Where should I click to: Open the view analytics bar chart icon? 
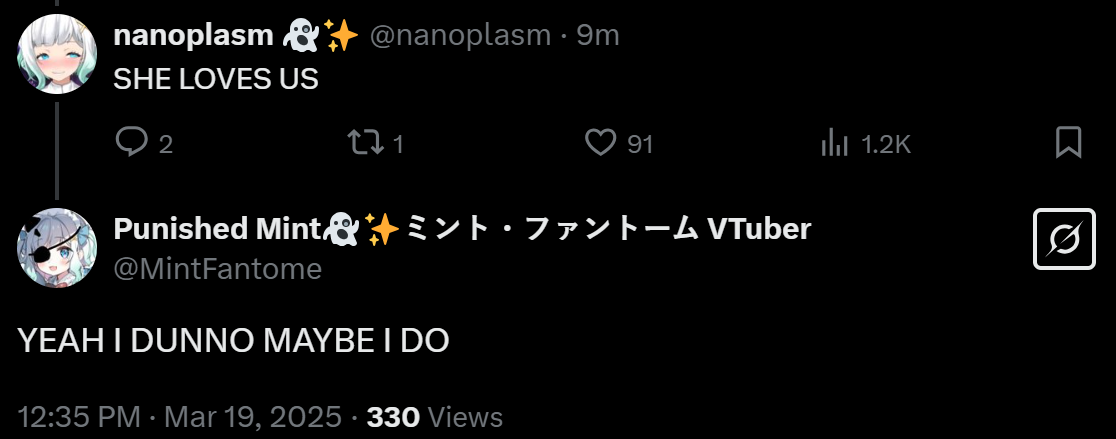(x=834, y=143)
